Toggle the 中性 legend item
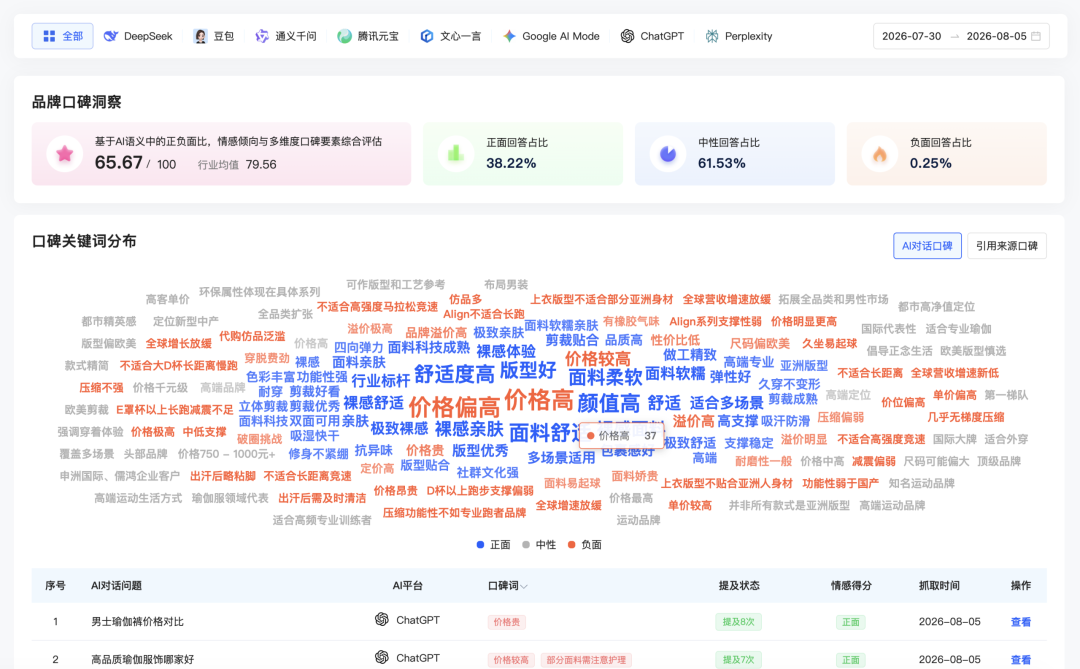The width and height of the screenshot is (1080, 669). 539,544
